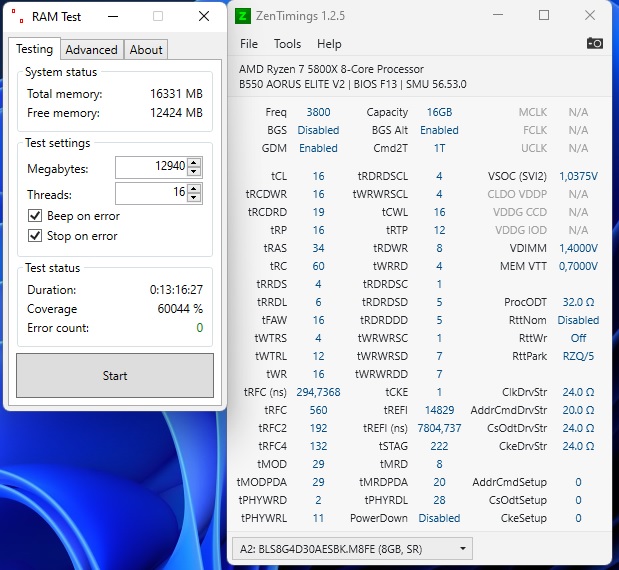Image resolution: width=619 pixels, height=570 pixels.
Task: Click the tRTP value 12
Action: [439, 230]
